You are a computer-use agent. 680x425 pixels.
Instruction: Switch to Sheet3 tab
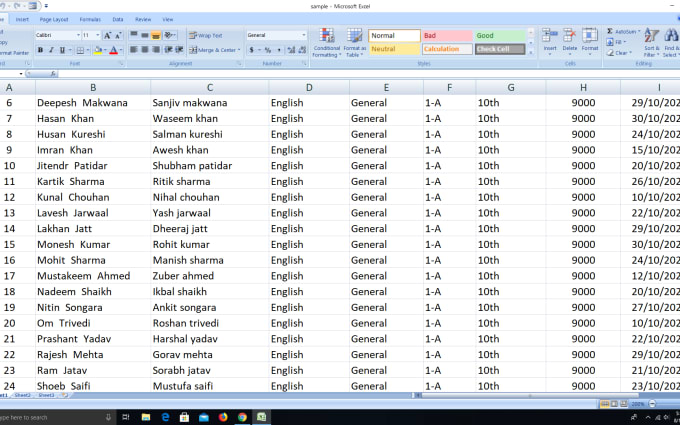[46, 396]
